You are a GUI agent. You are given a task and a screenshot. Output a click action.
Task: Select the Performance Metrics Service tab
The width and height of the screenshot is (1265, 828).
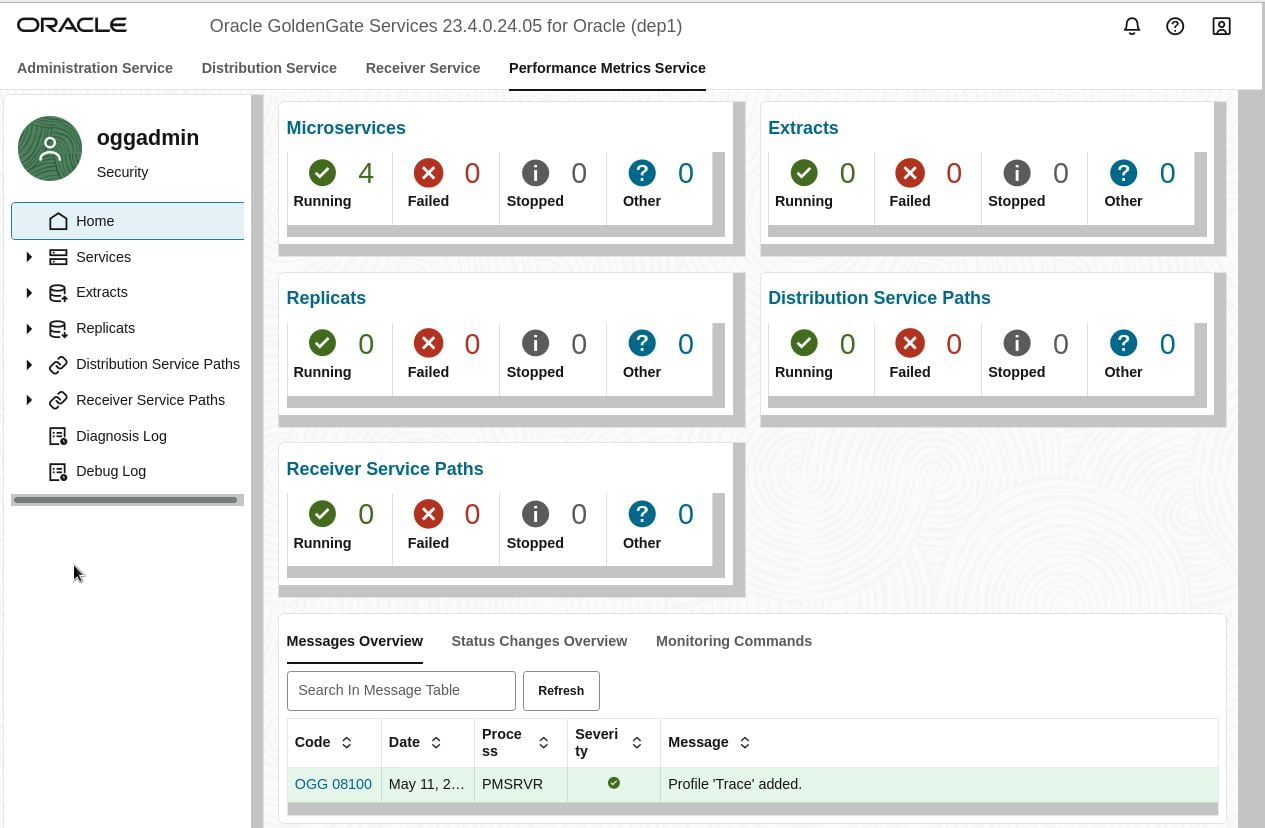[x=607, y=68]
